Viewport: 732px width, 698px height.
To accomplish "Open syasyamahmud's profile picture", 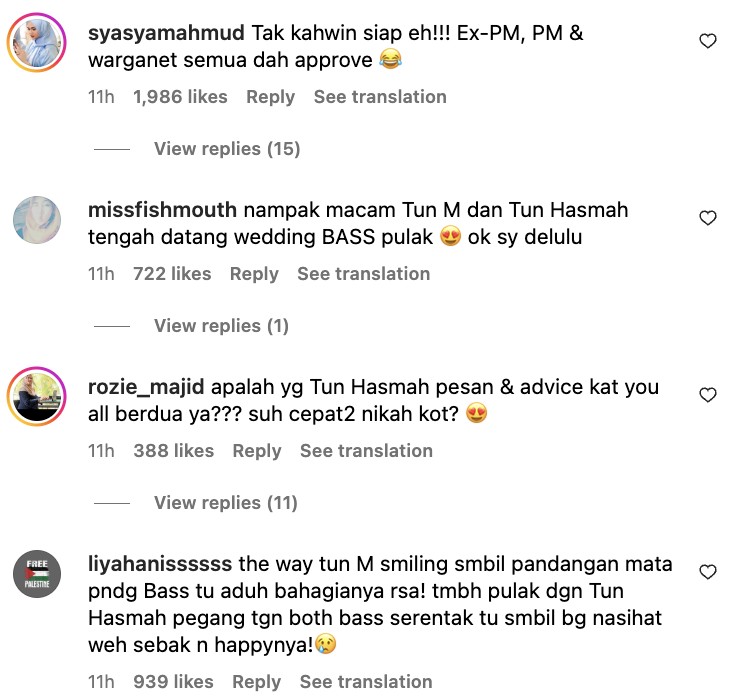I will pyautogui.click(x=36, y=42).
